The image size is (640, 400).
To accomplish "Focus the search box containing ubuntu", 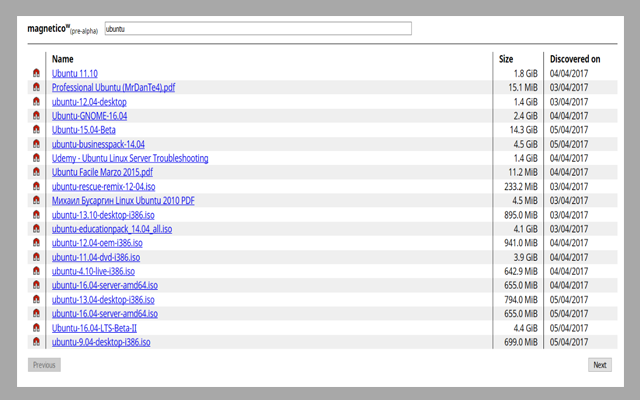I will click(x=257, y=29).
